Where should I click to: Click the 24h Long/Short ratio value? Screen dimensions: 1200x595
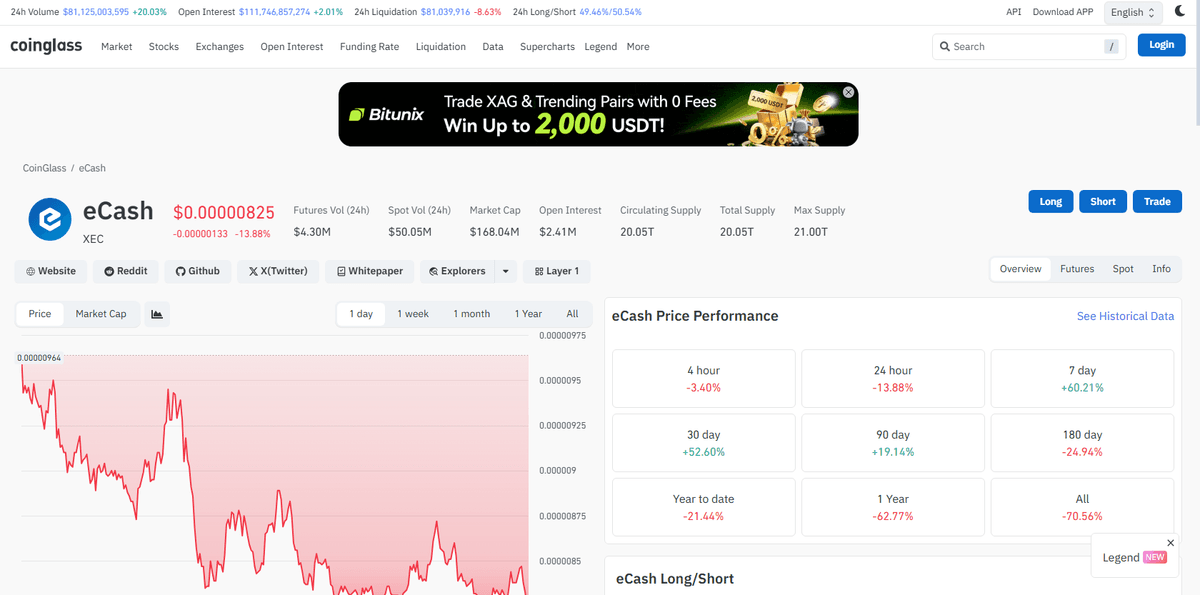coord(610,12)
